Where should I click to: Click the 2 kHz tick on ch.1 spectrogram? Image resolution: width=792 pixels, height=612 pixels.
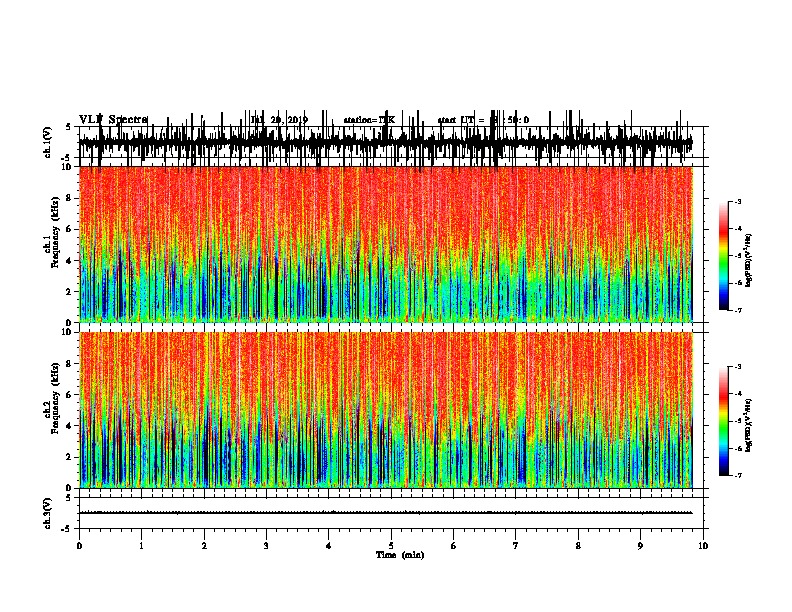pos(70,291)
